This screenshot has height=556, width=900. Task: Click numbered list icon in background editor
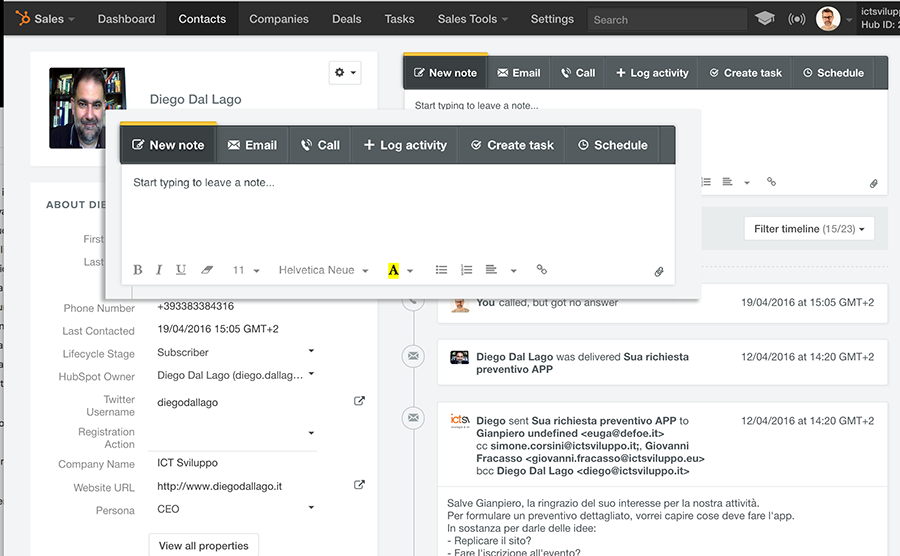[x=706, y=182]
